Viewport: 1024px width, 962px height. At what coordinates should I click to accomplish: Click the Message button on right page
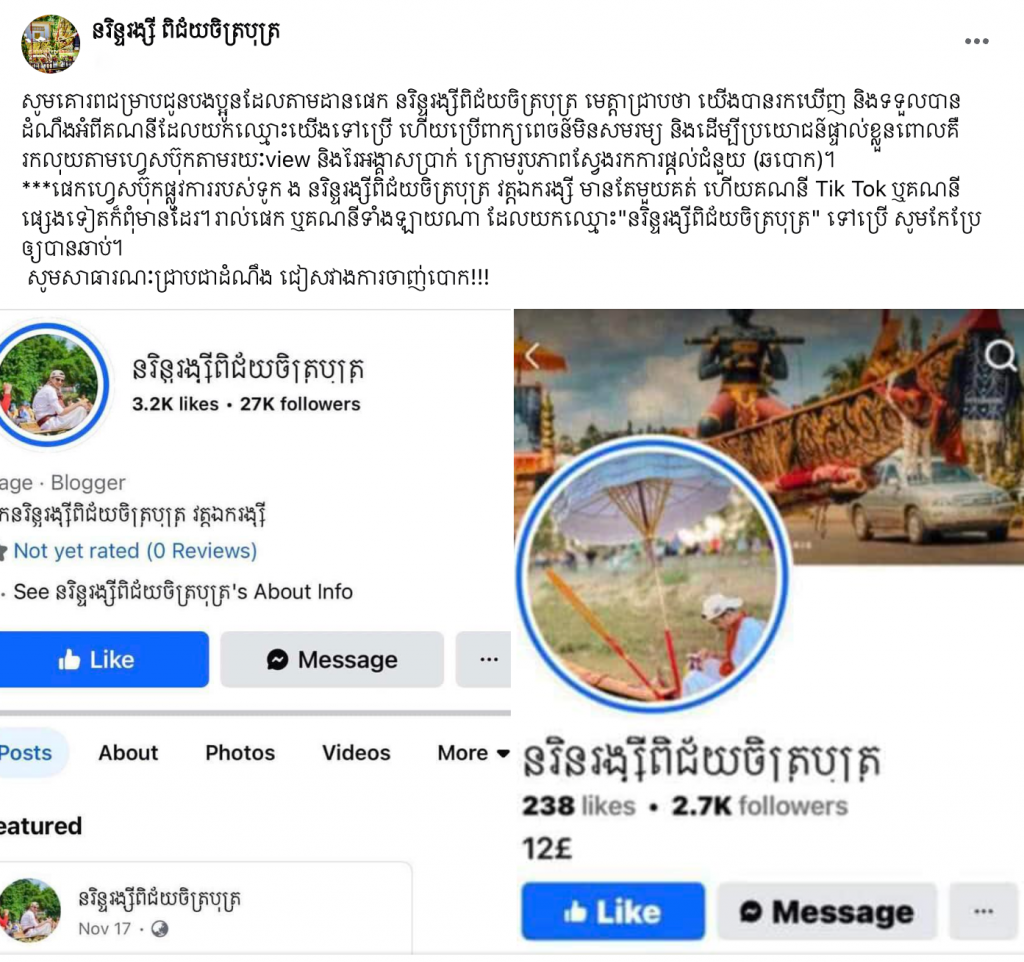[x=827, y=911]
